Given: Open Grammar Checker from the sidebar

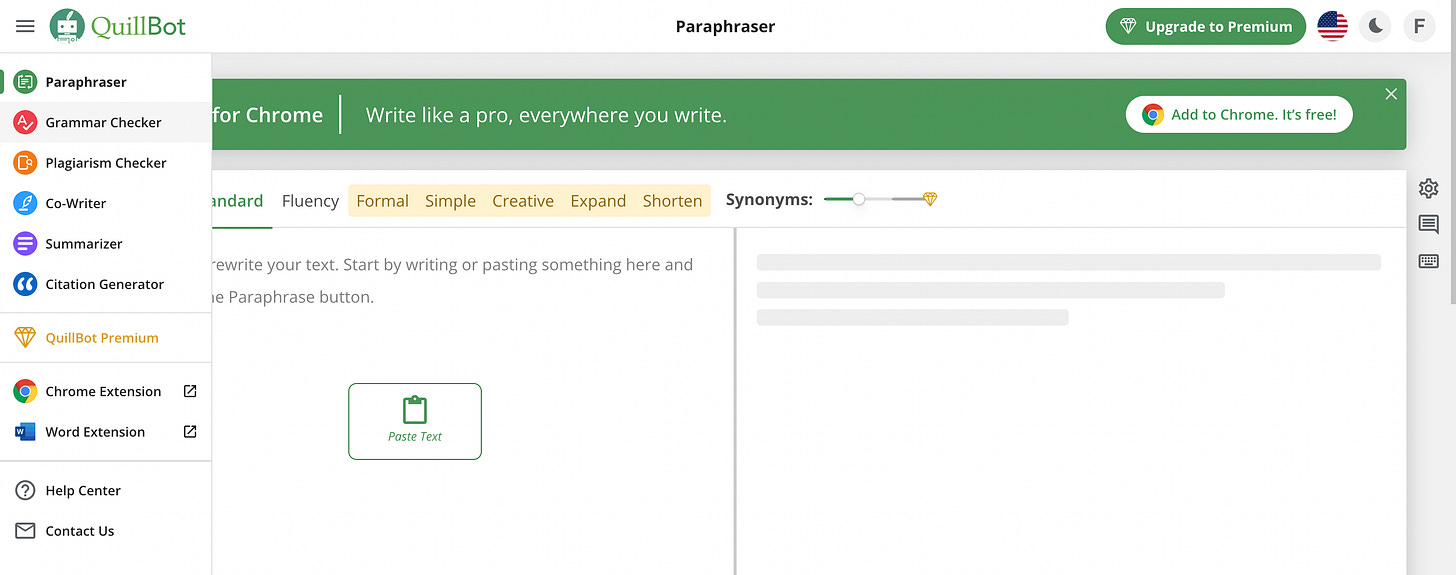Looking at the screenshot, I should click(x=105, y=122).
